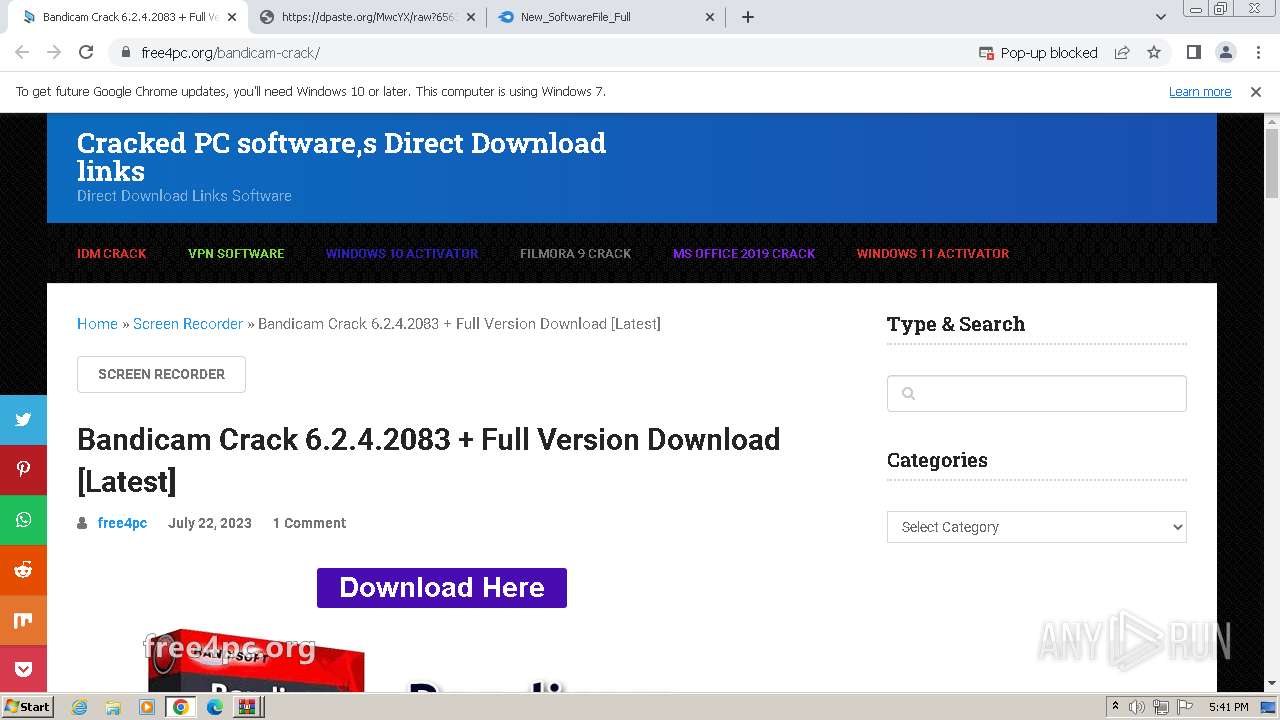The width and height of the screenshot is (1280, 720).
Task: Show hidden system tray icons
Action: click(1115, 707)
